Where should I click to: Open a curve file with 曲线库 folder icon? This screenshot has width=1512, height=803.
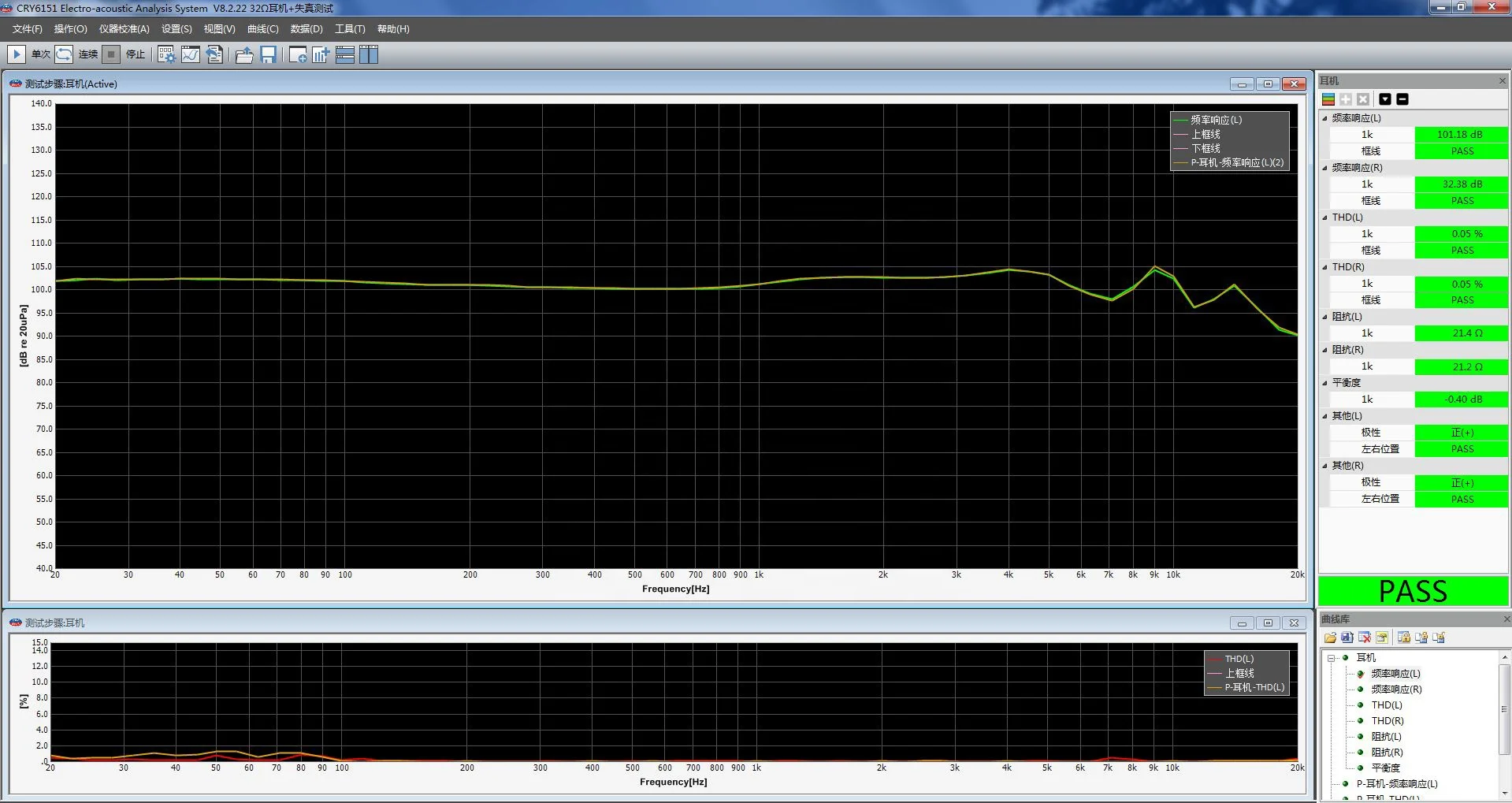click(x=1330, y=638)
